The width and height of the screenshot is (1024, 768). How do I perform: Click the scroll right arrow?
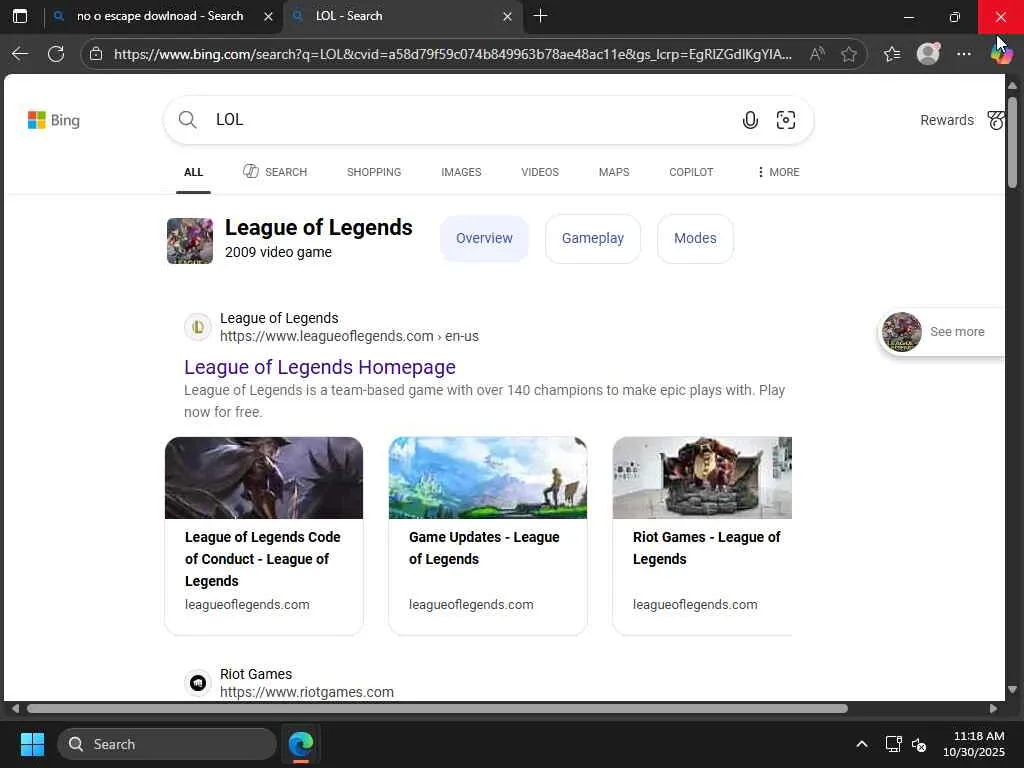pyautogui.click(x=993, y=709)
